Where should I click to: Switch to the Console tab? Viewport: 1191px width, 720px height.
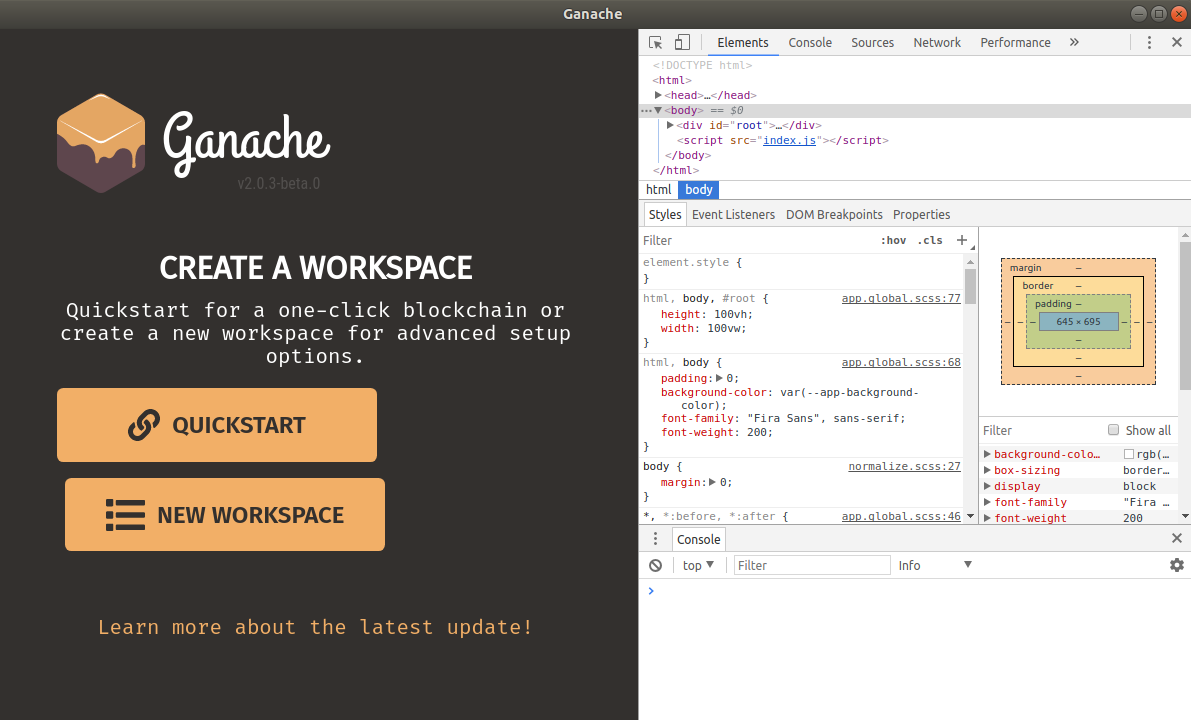(x=810, y=43)
